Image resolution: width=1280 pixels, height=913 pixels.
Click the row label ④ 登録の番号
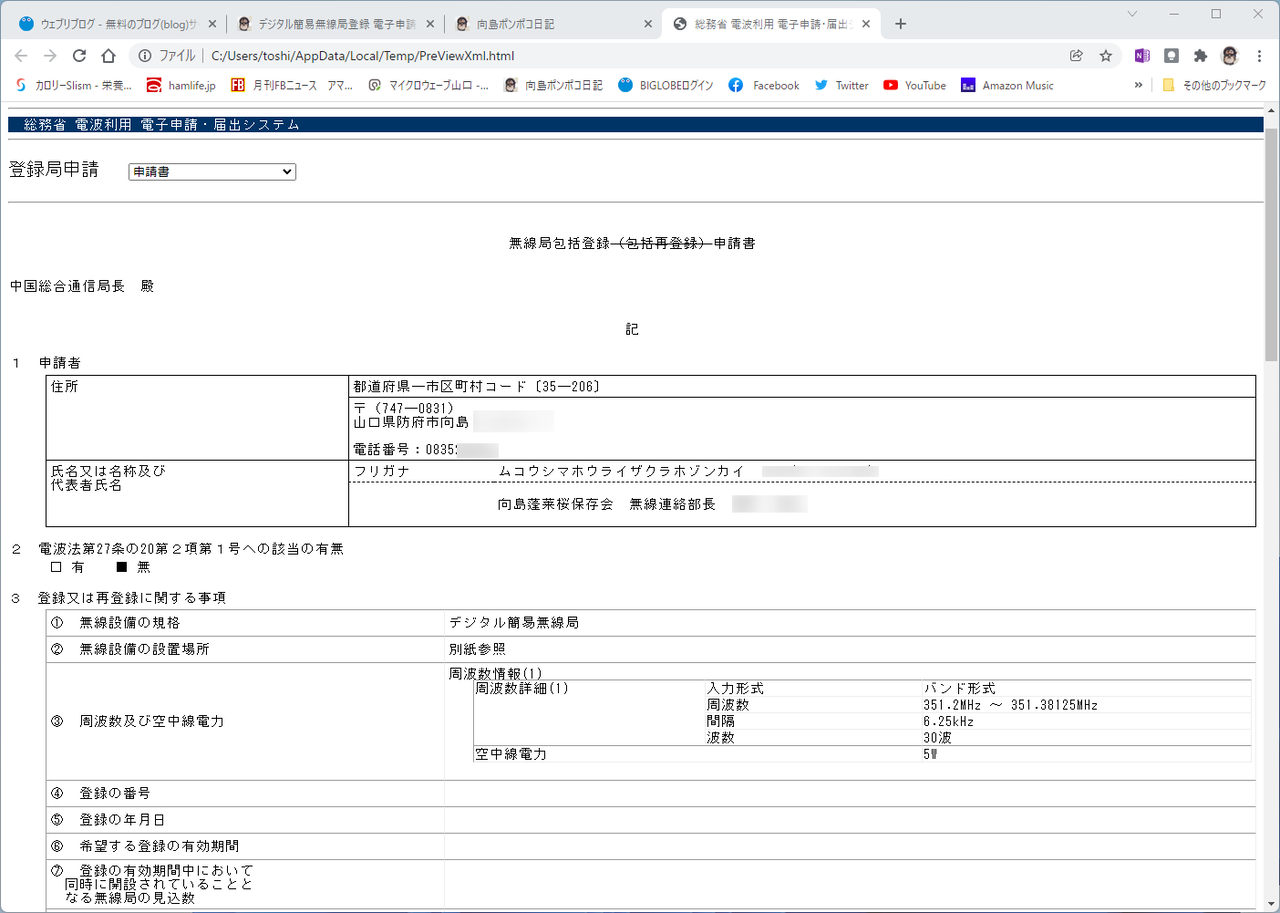click(x=100, y=793)
